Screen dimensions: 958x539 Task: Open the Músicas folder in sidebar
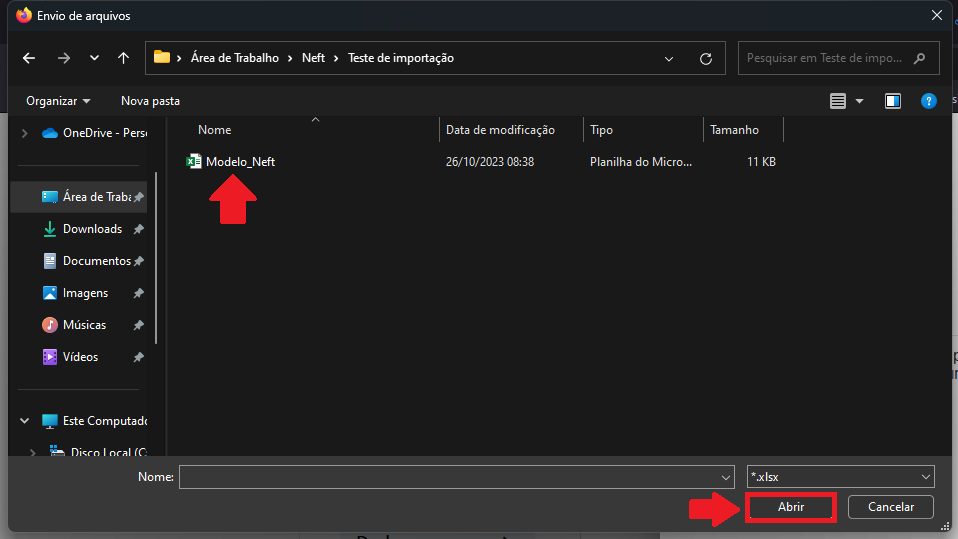tap(84, 325)
